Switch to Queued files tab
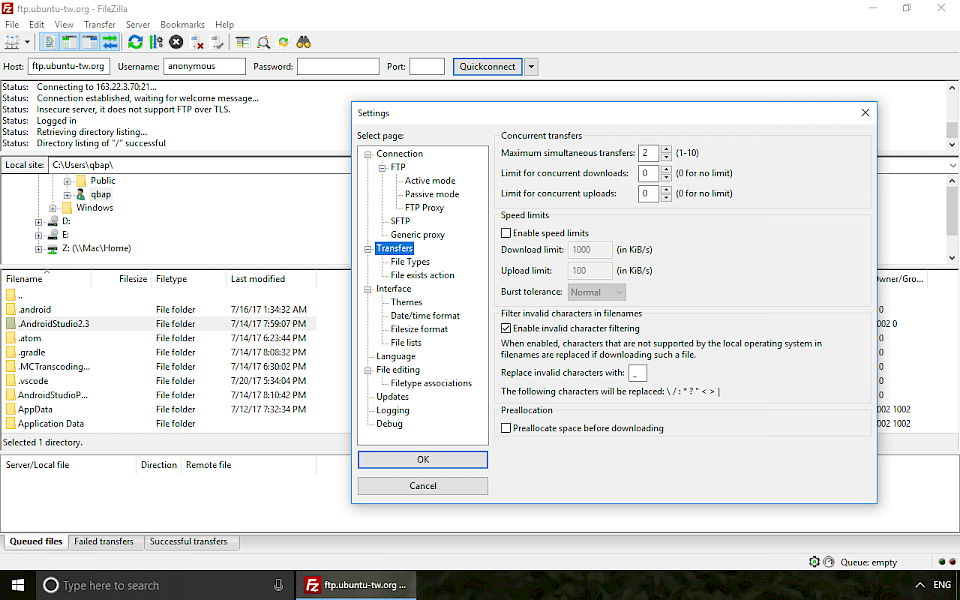 pos(36,541)
